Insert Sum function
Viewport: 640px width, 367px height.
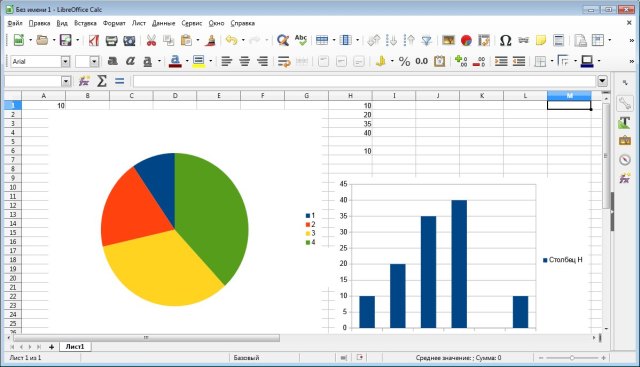[102, 81]
